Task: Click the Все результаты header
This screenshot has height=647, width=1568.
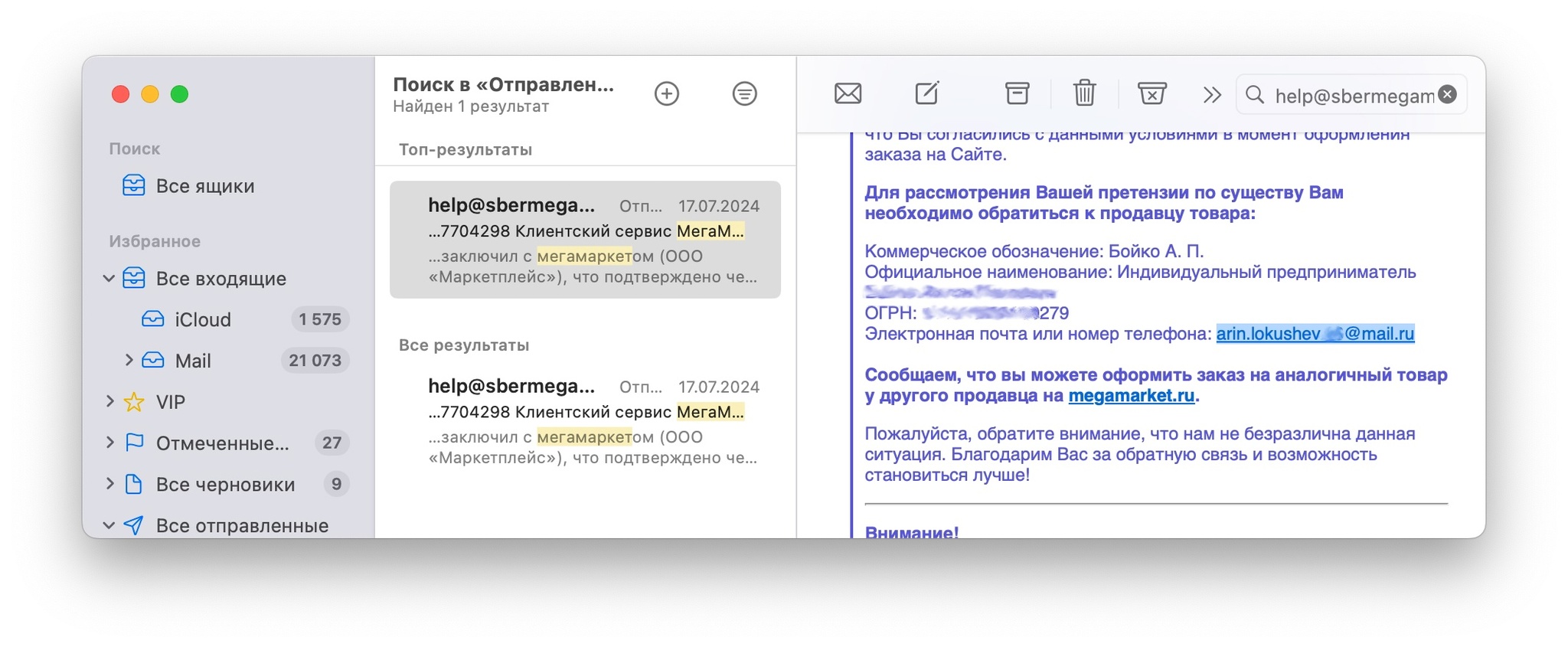Action: (x=463, y=345)
